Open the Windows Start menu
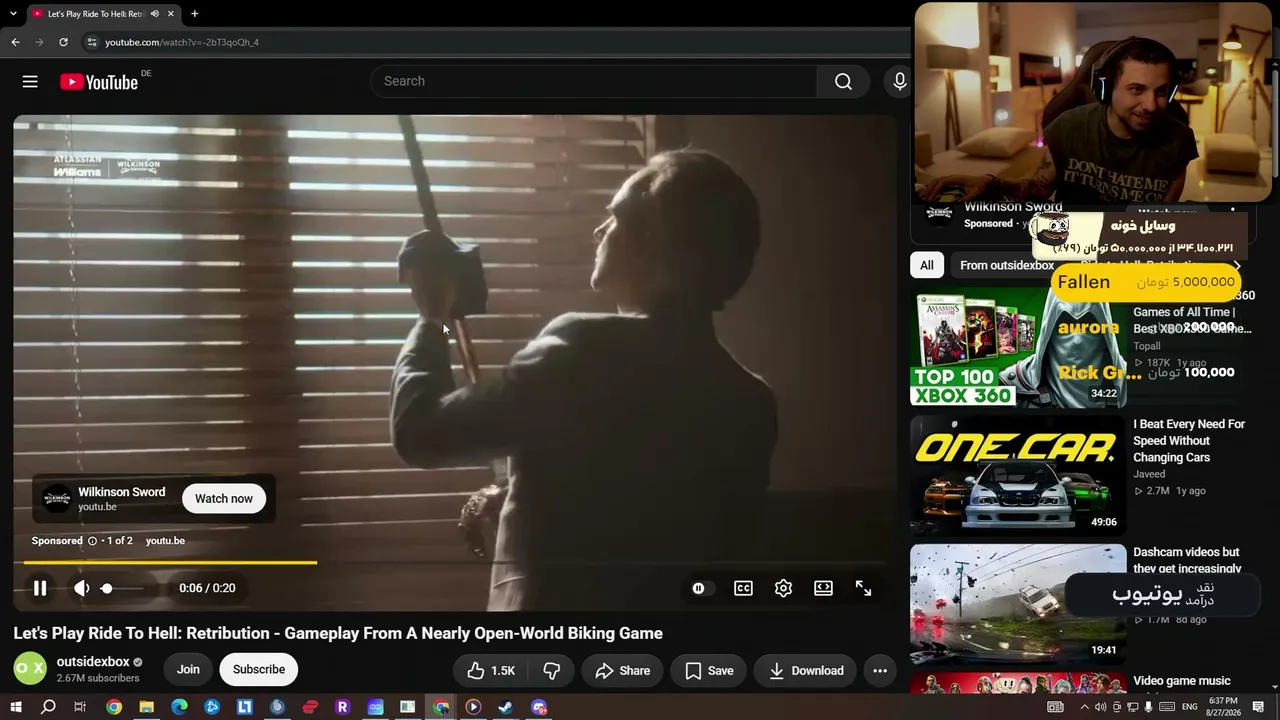 click(x=15, y=707)
